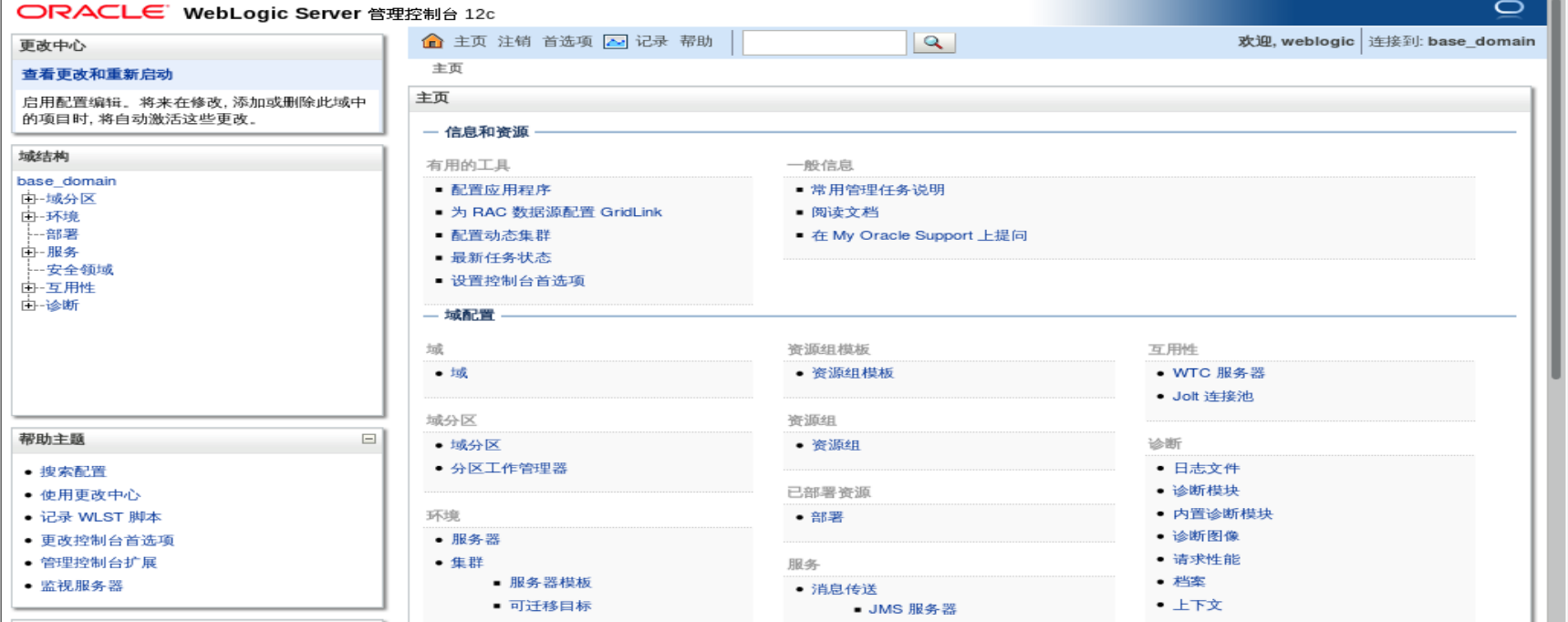Viewport: 1568px width, 622px height.
Task: Expand the 诊断 tree node
Action: tap(28, 306)
